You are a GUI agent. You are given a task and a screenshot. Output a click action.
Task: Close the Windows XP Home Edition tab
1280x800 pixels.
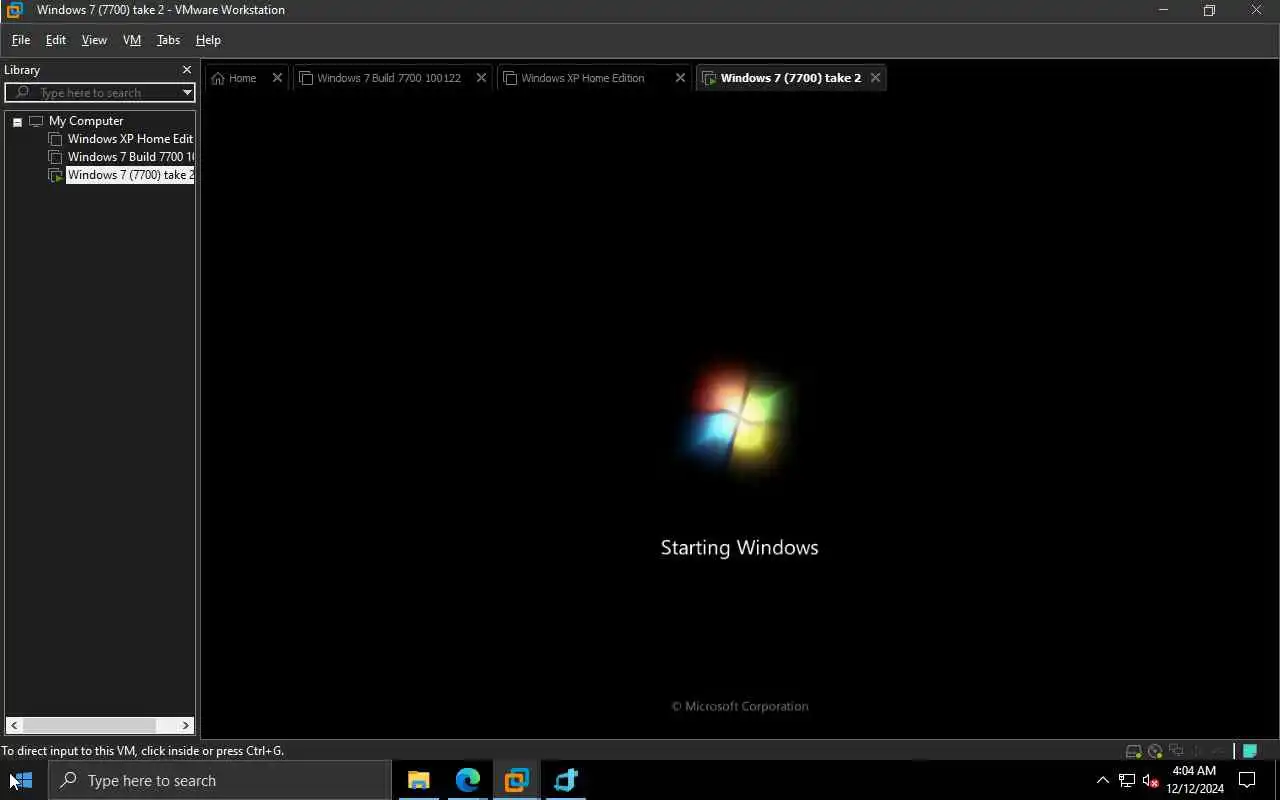[680, 78]
